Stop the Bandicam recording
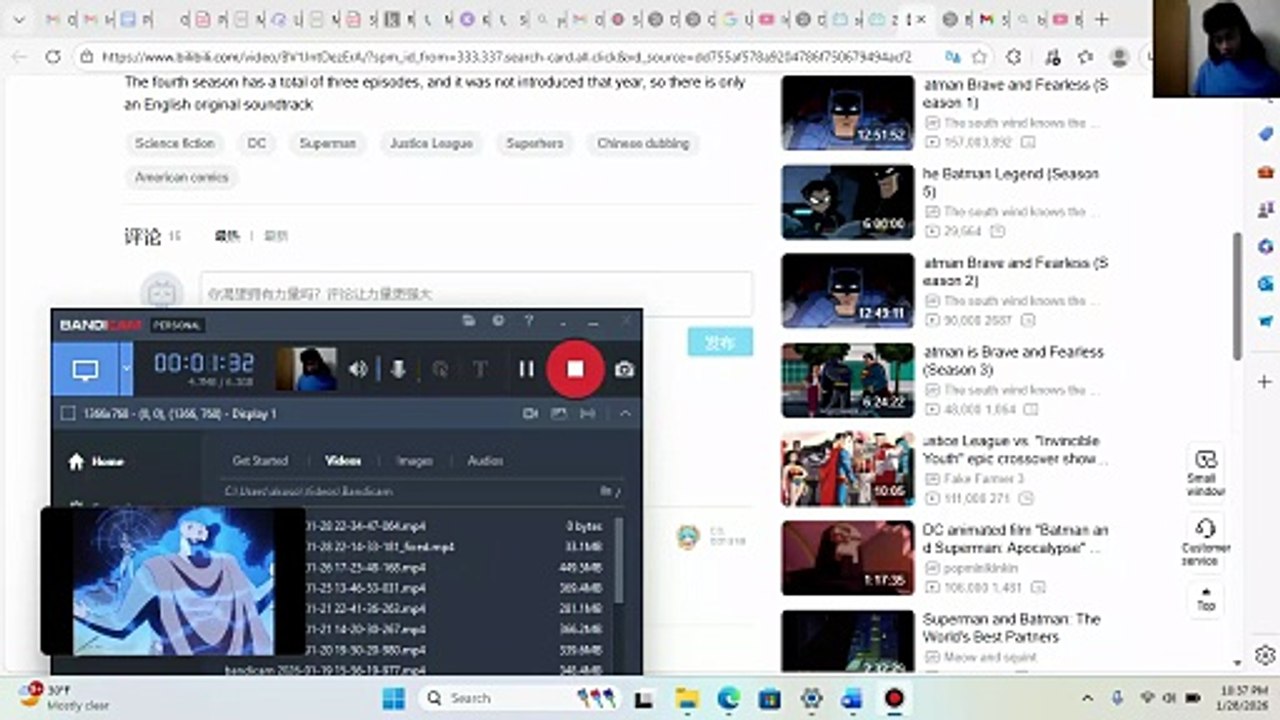 (575, 369)
